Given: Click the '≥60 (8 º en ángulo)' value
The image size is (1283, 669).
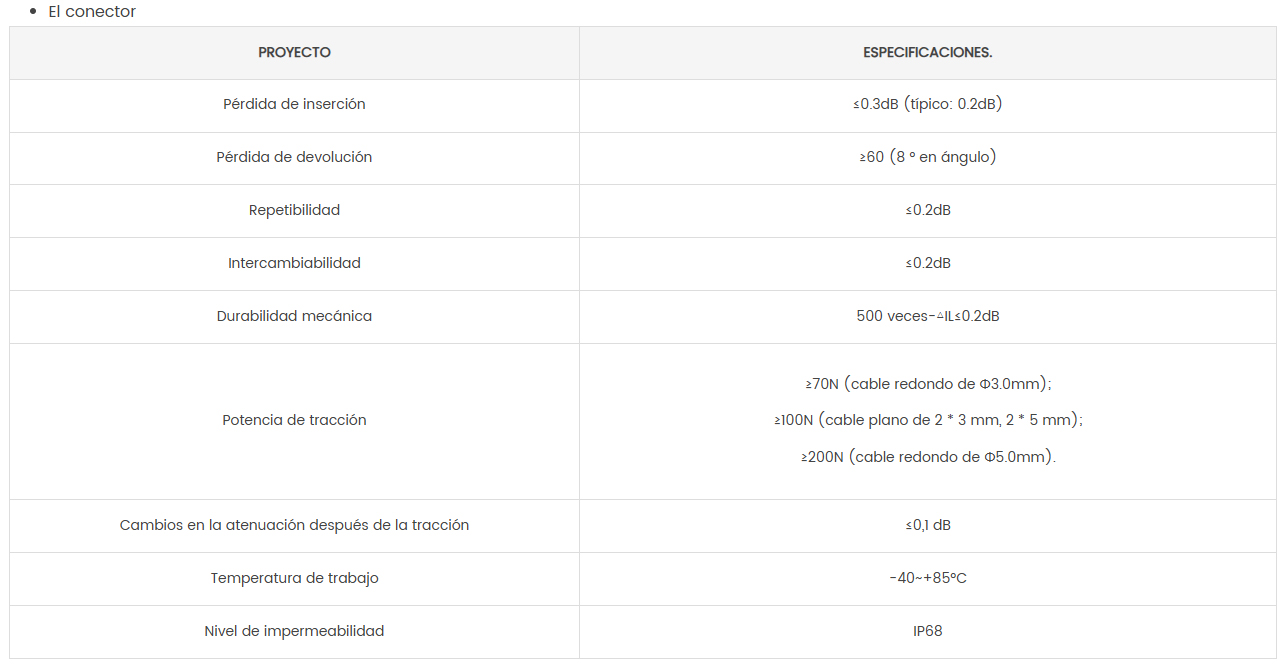Looking at the screenshot, I should pos(928,157).
